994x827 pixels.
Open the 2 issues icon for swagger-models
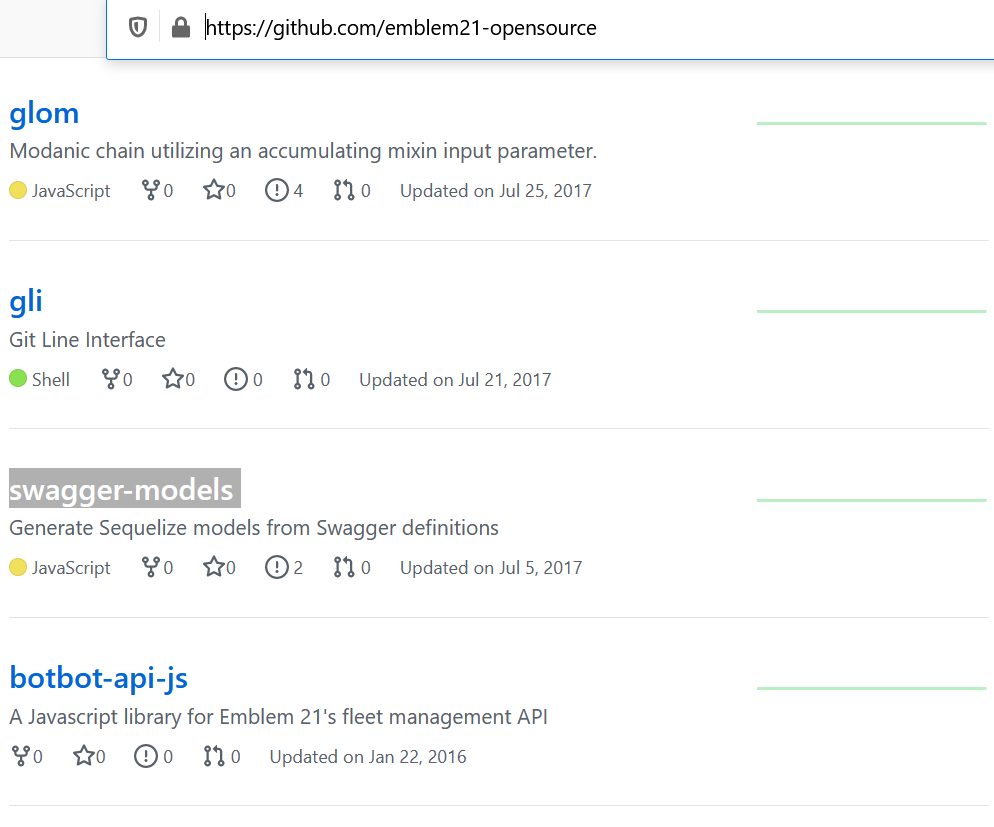point(276,567)
